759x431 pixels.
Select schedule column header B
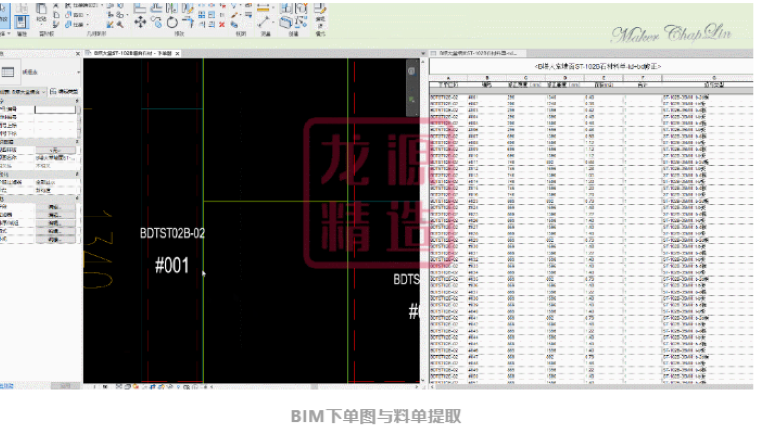click(x=487, y=77)
